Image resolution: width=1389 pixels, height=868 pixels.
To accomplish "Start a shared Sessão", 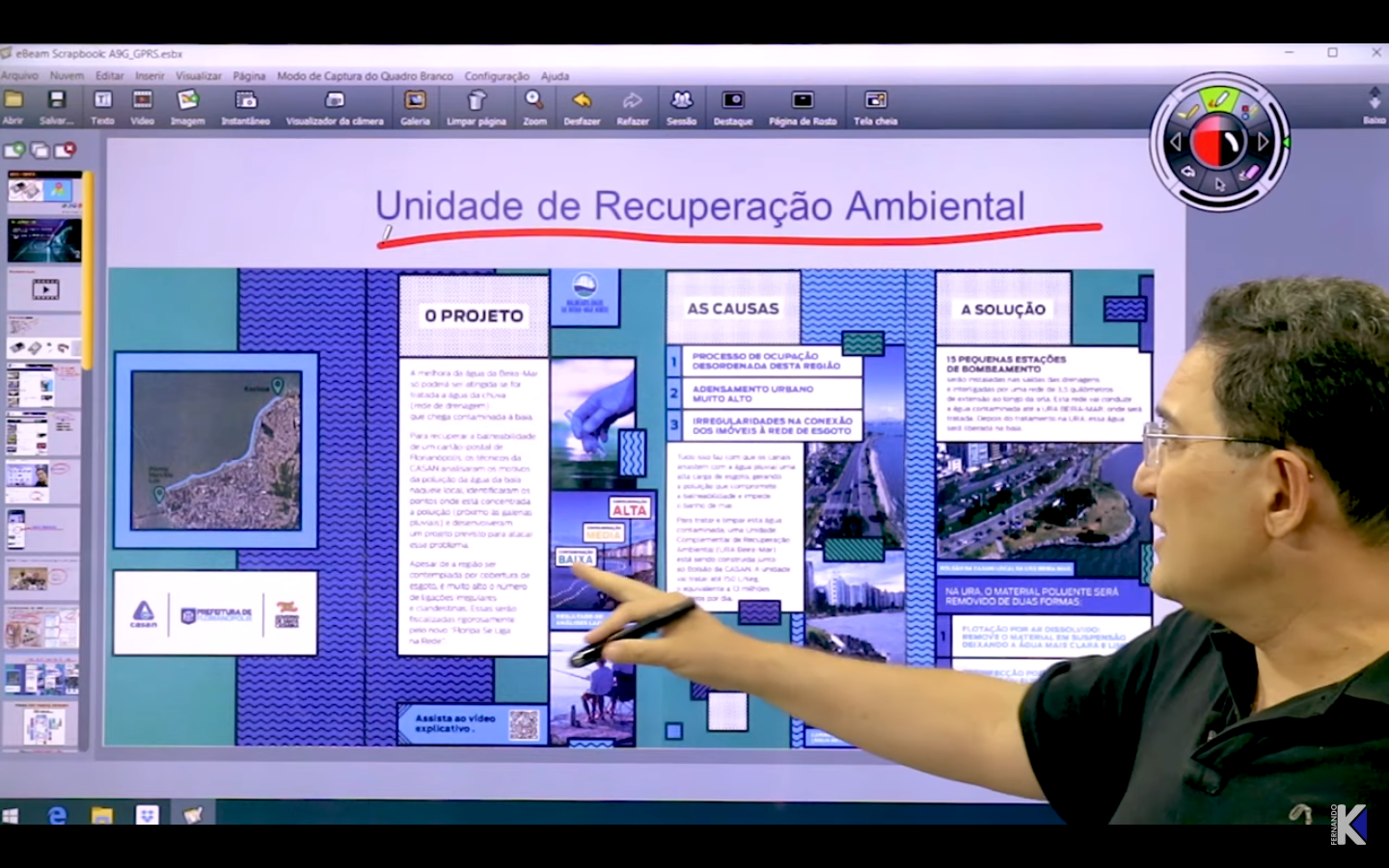I will 681,107.
